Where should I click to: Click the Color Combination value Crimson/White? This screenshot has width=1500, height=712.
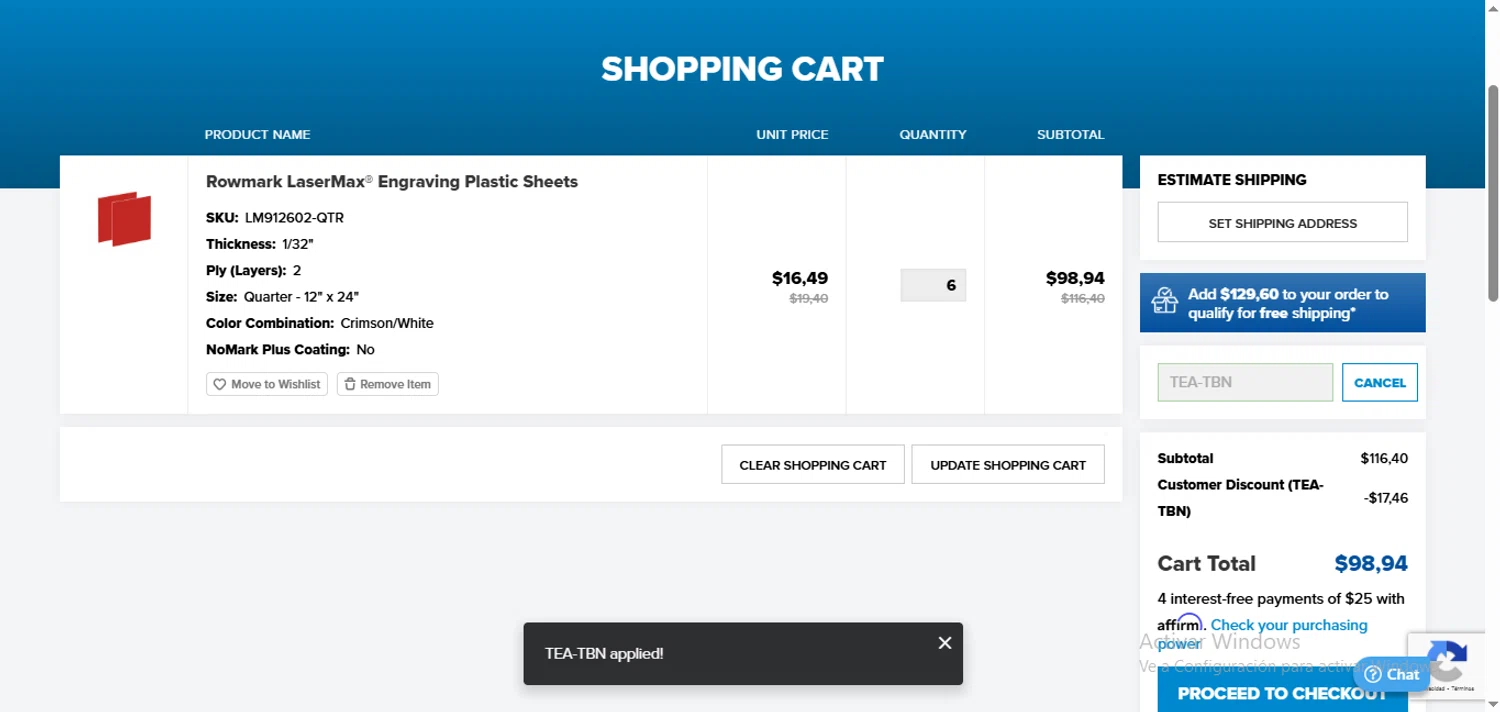(x=387, y=323)
